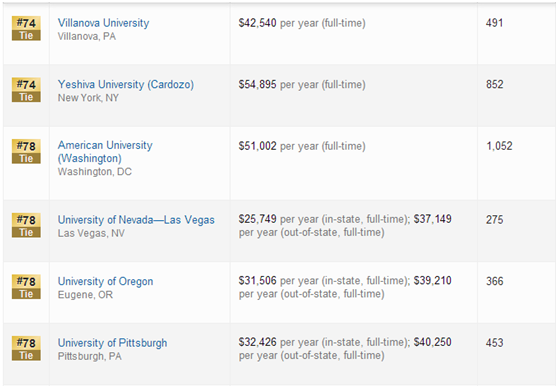Image resolution: width=558 pixels, height=388 pixels.
Task: Open the Villanova University link
Action: [x=104, y=23]
